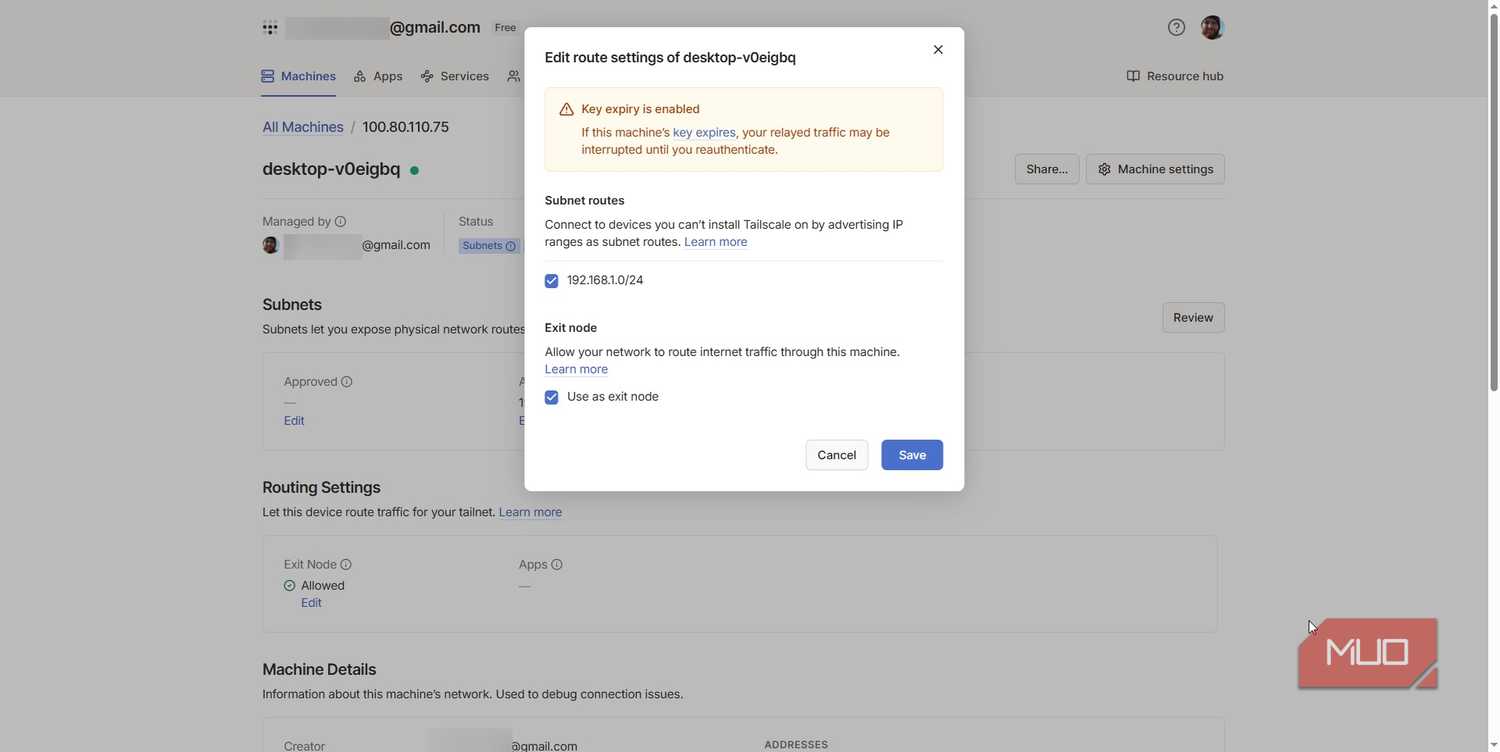Go back to All Machines breadcrumb

click(x=303, y=127)
